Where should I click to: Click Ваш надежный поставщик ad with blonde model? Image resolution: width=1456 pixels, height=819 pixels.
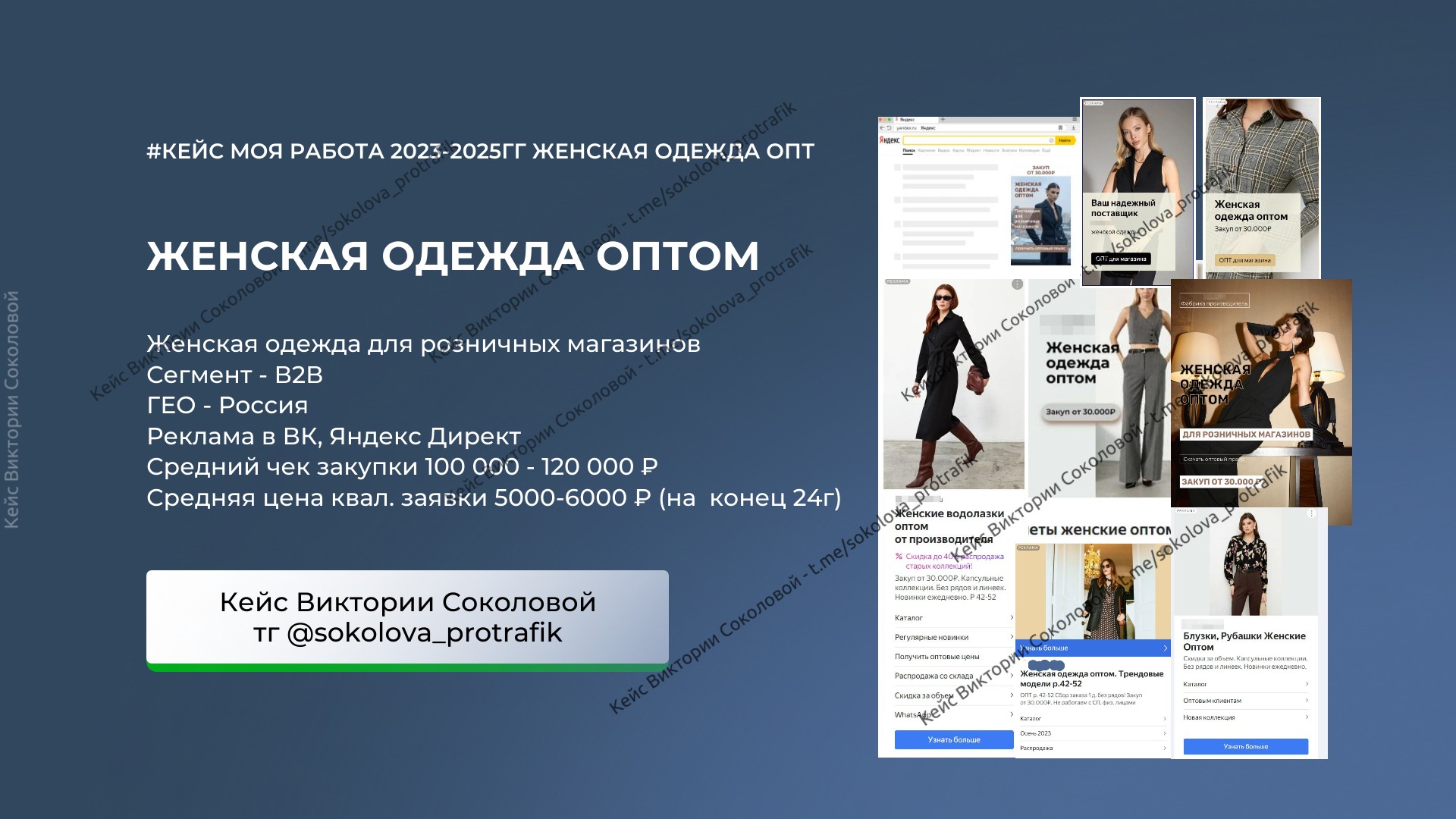1137,192
